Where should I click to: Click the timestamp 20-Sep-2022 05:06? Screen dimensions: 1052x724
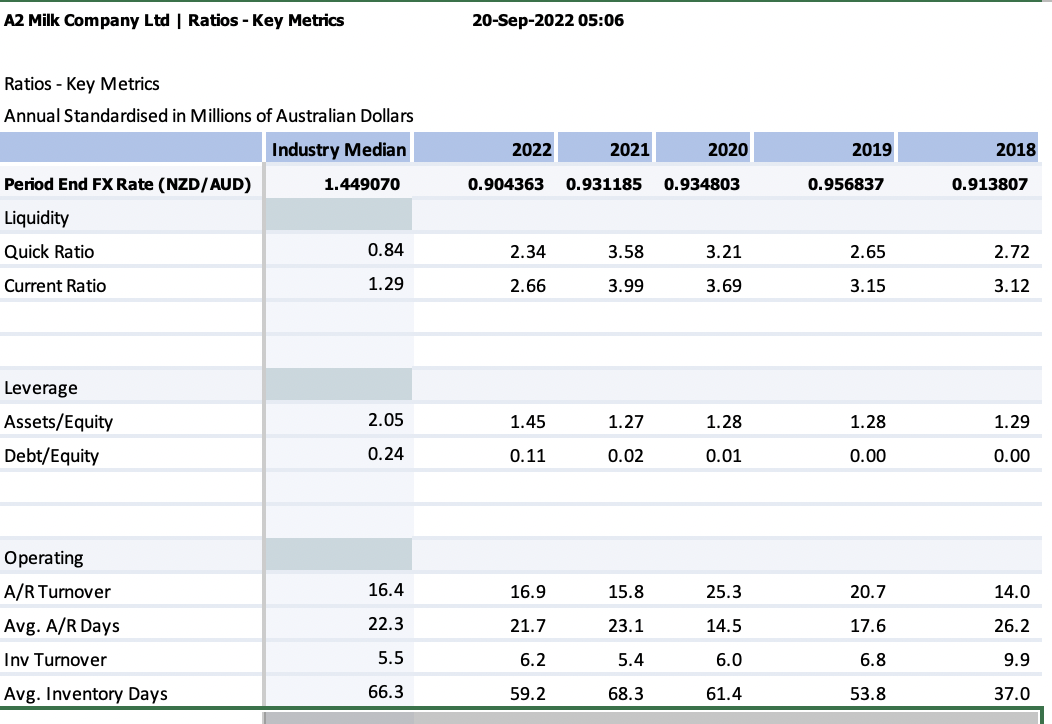[x=548, y=21]
